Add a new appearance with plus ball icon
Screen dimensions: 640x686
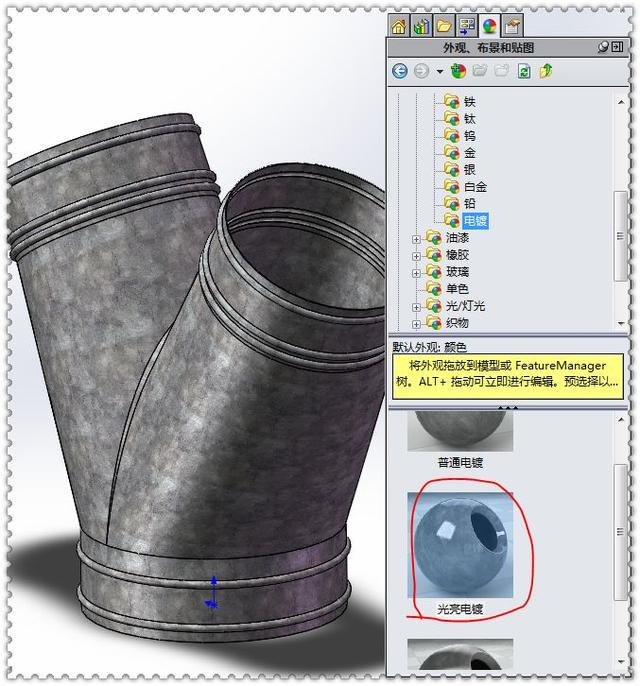tap(458, 71)
